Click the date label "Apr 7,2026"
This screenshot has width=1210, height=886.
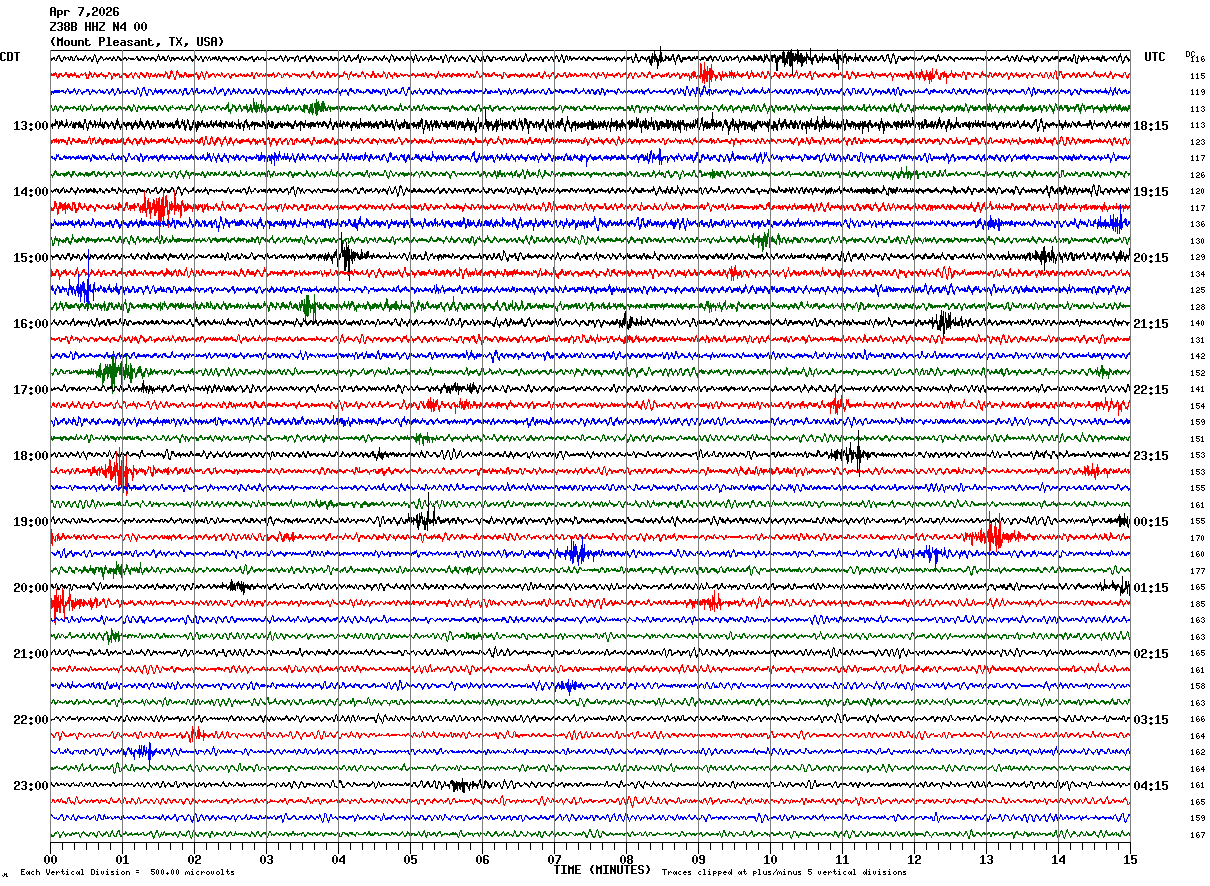click(84, 12)
